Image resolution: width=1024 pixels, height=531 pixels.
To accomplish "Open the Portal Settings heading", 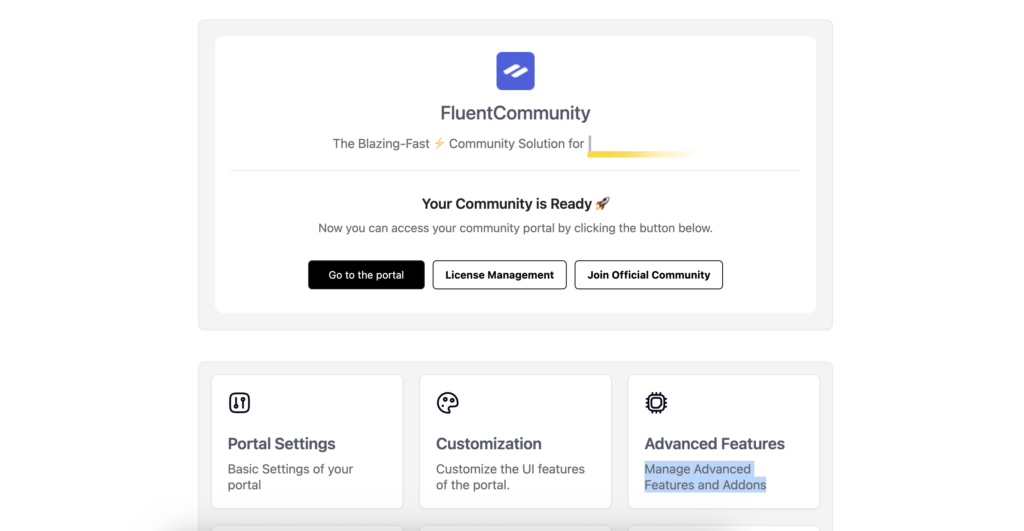I will [x=281, y=443].
